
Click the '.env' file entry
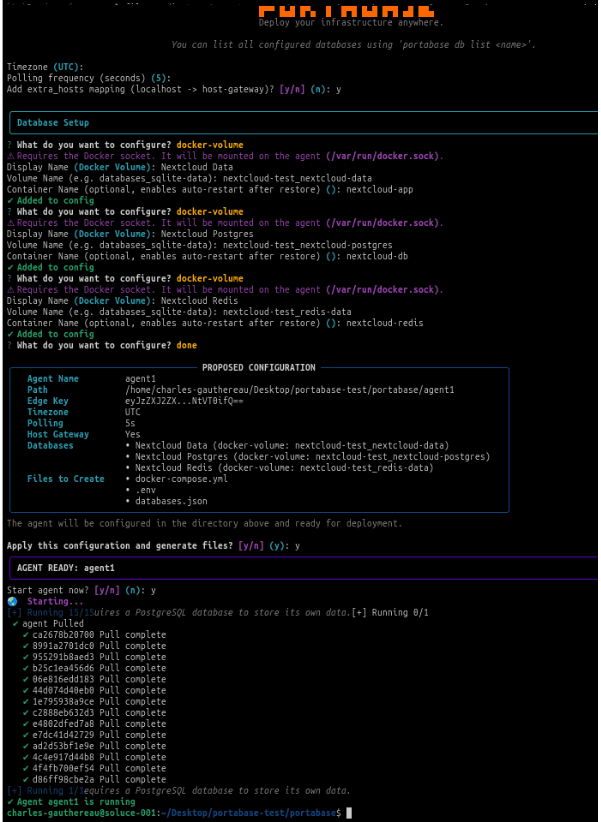tap(141, 490)
